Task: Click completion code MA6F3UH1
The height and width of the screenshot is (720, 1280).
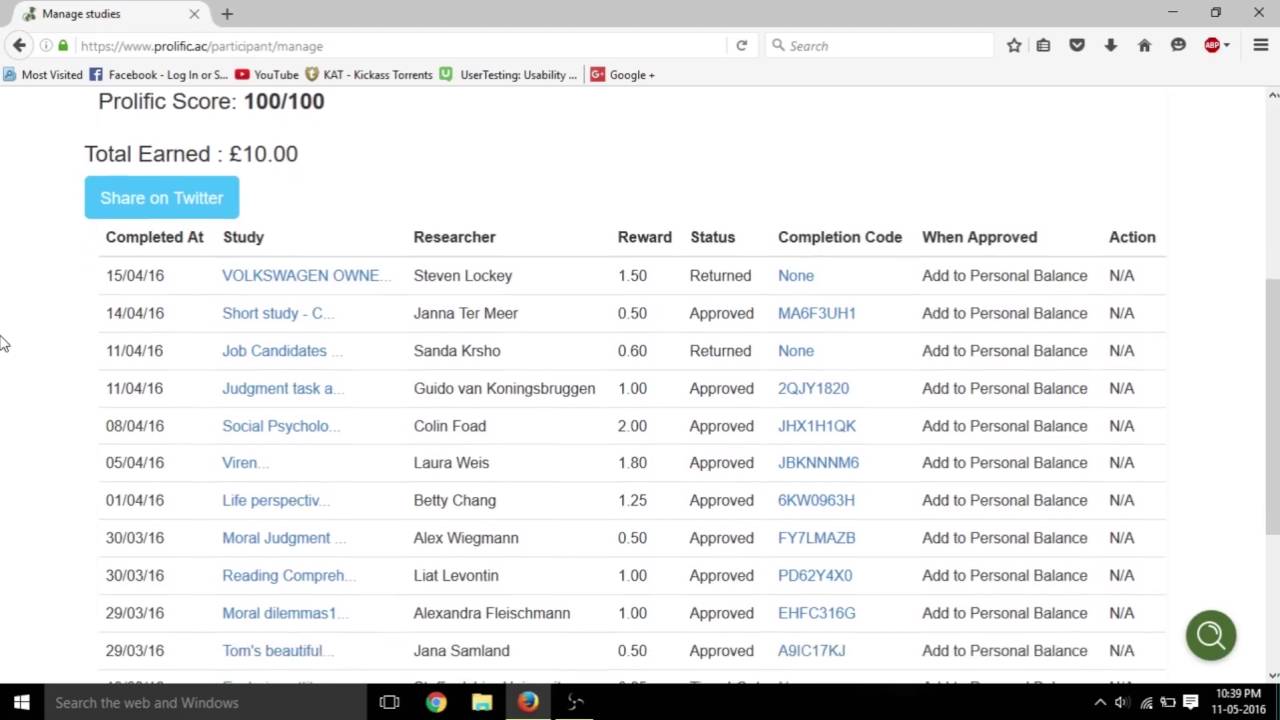Action: (x=817, y=313)
